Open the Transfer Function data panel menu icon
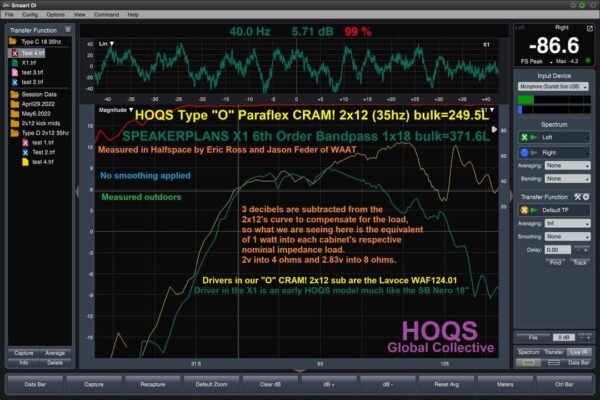 point(68,29)
